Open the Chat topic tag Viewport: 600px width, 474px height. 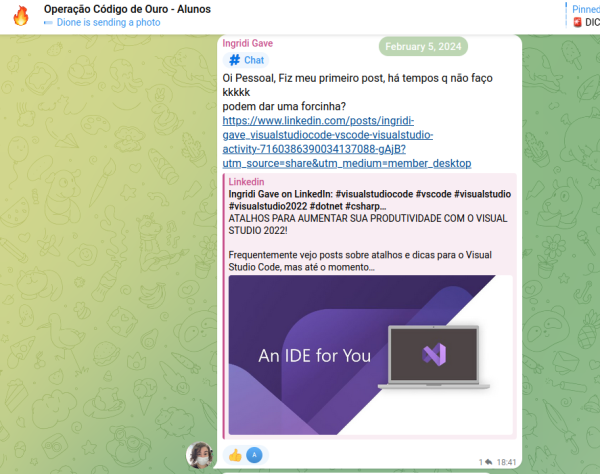(246, 60)
